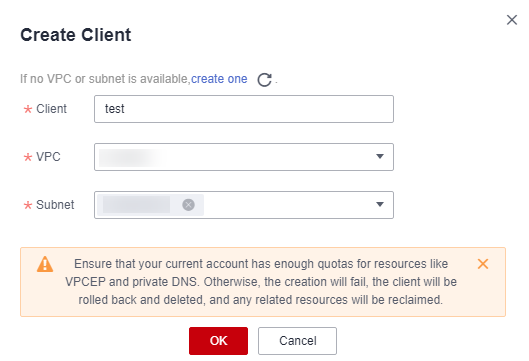
Task: Dismiss the orange quota warning banner
Action: click(x=483, y=264)
